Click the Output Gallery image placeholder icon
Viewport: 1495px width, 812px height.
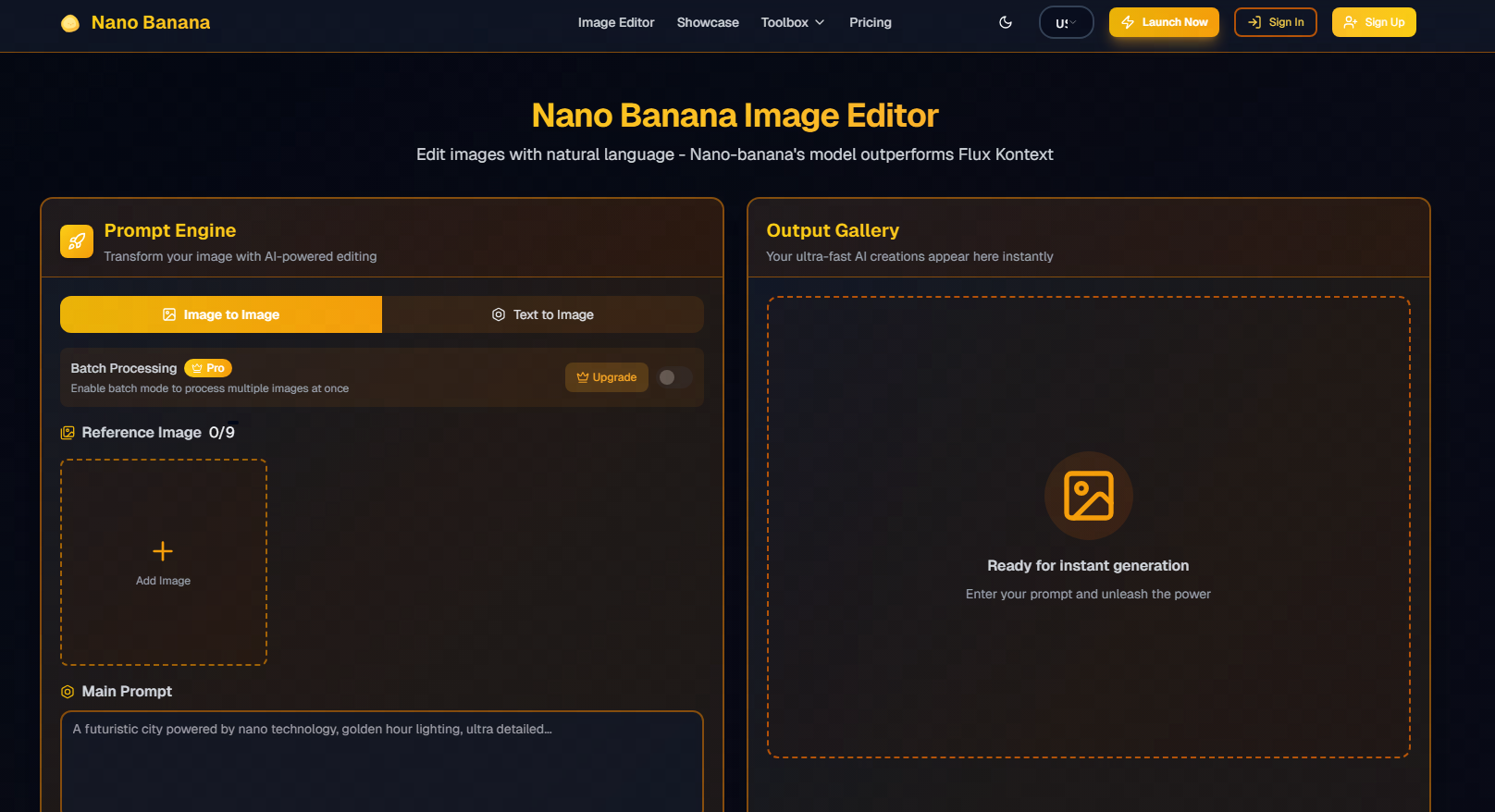point(1088,496)
